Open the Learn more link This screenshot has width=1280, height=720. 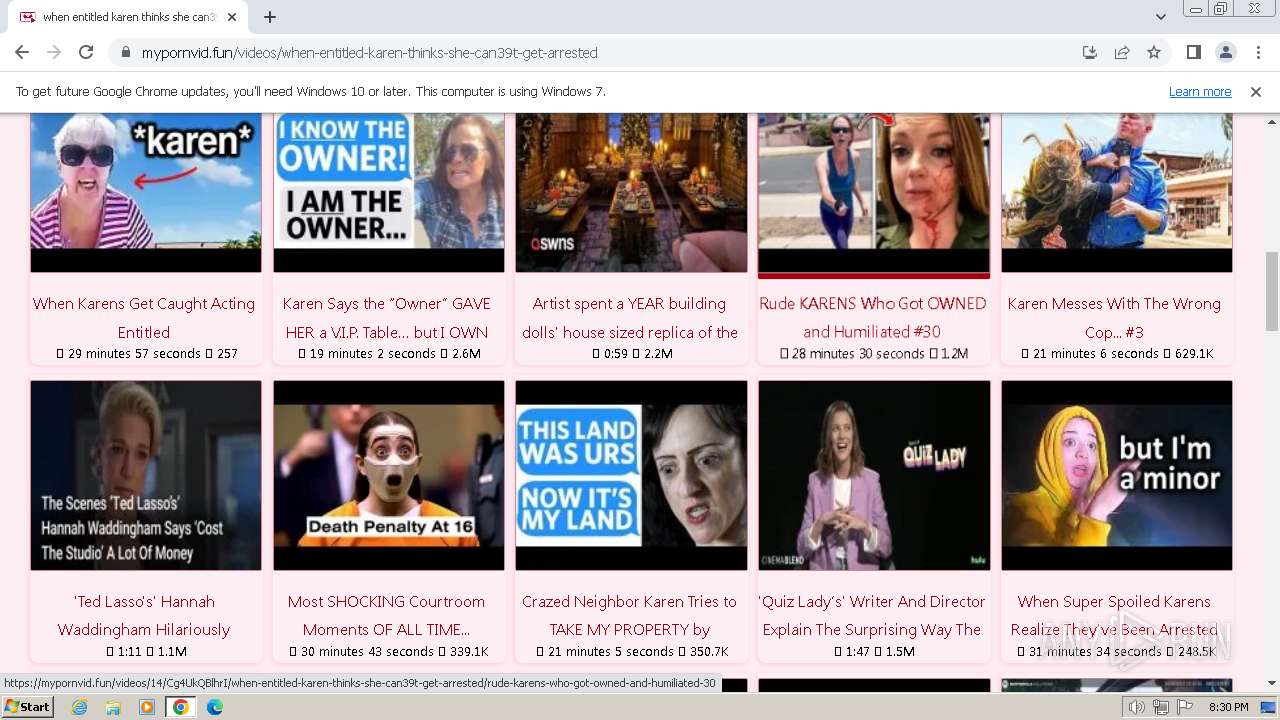tap(1200, 91)
